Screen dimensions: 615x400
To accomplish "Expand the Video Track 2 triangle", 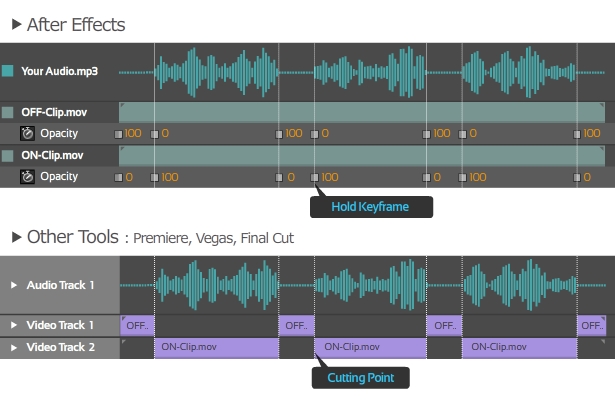I will pos(14,347).
